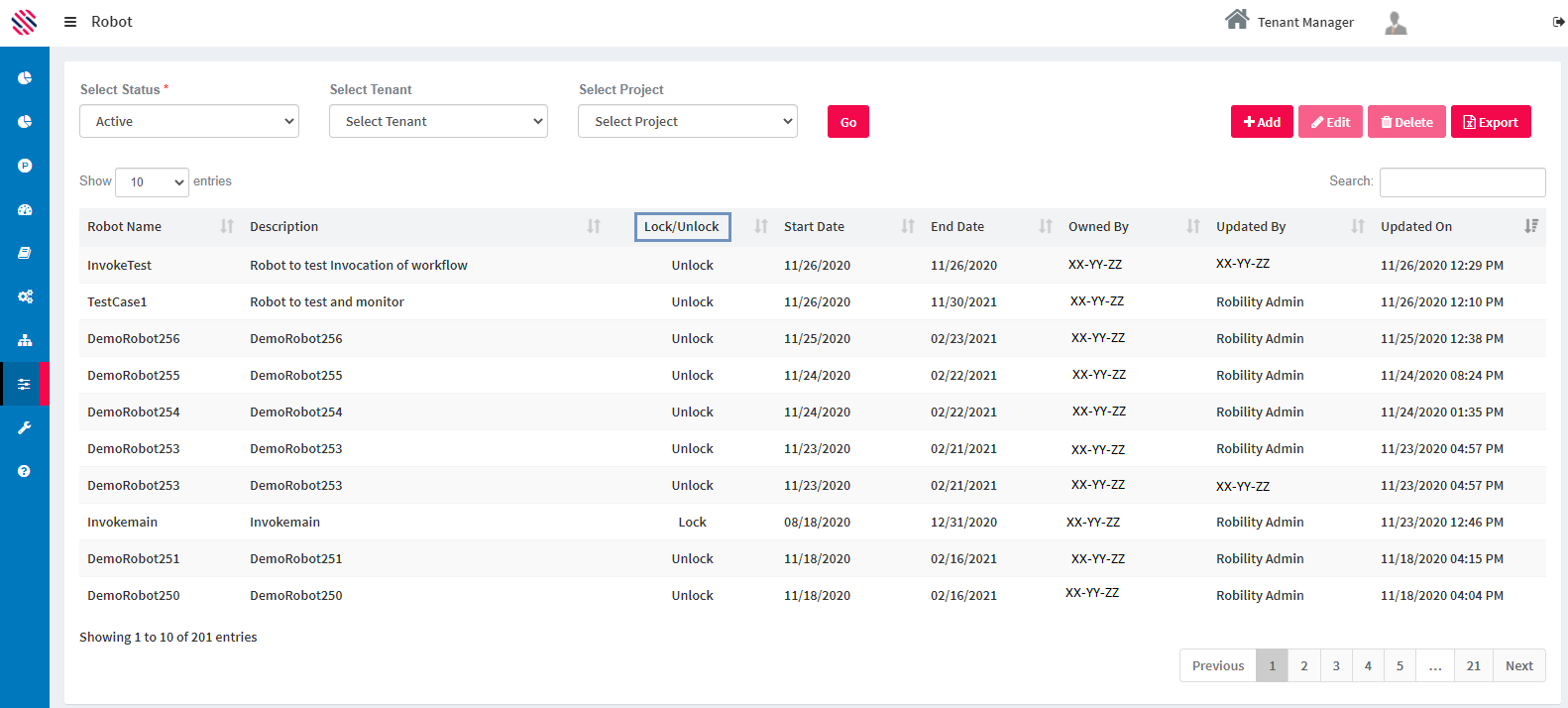Click the sign-out arrow icon
This screenshot has width=1568, height=708.
click(1558, 22)
